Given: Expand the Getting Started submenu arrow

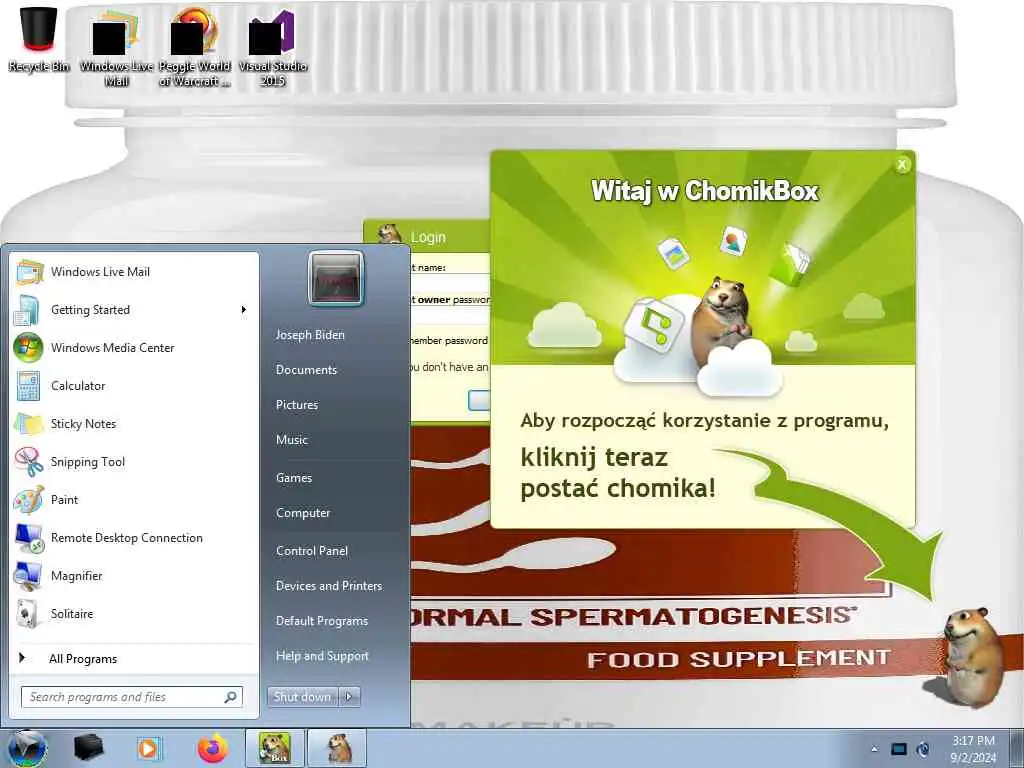Looking at the screenshot, I should pos(244,310).
